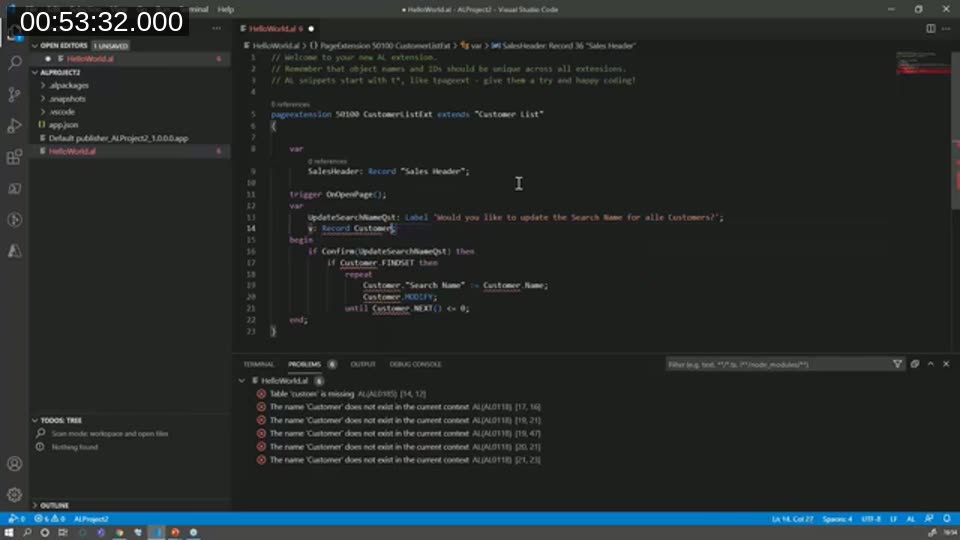
Task: Click LF end-of-line status item
Action: (893, 519)
